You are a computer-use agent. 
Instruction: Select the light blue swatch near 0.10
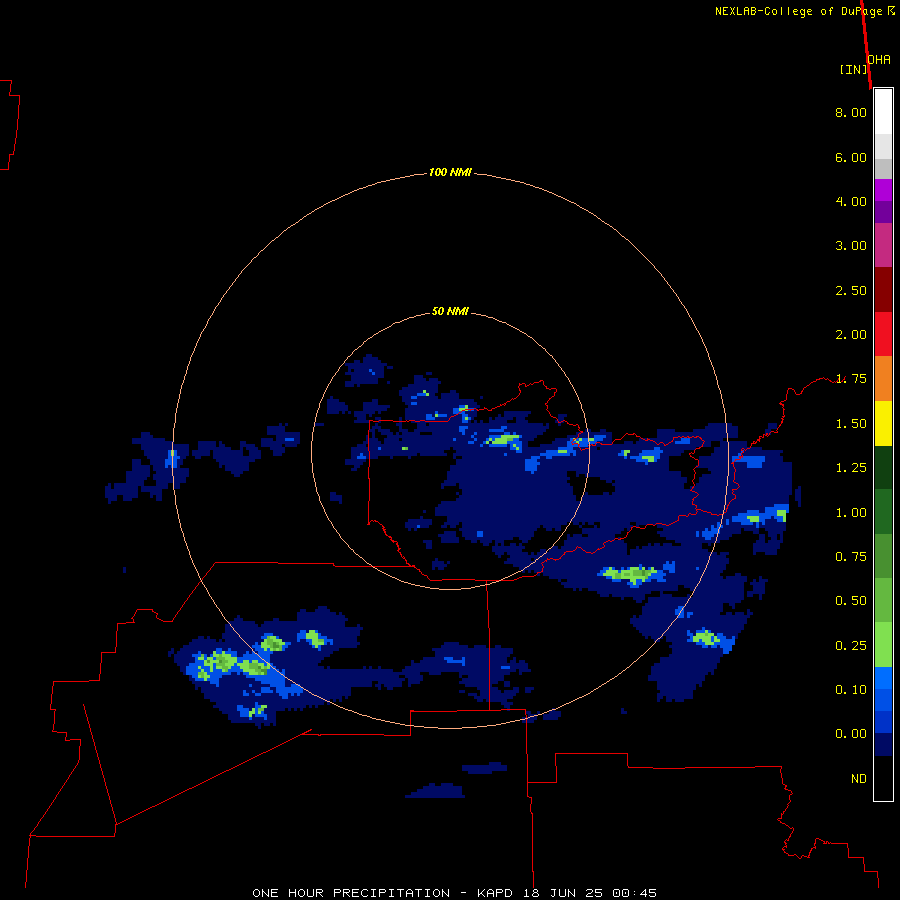pos(883,678)
